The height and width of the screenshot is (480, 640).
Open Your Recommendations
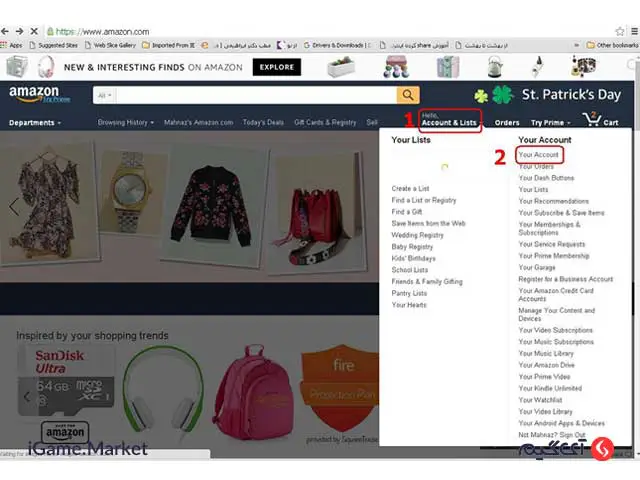click(553, 201)
